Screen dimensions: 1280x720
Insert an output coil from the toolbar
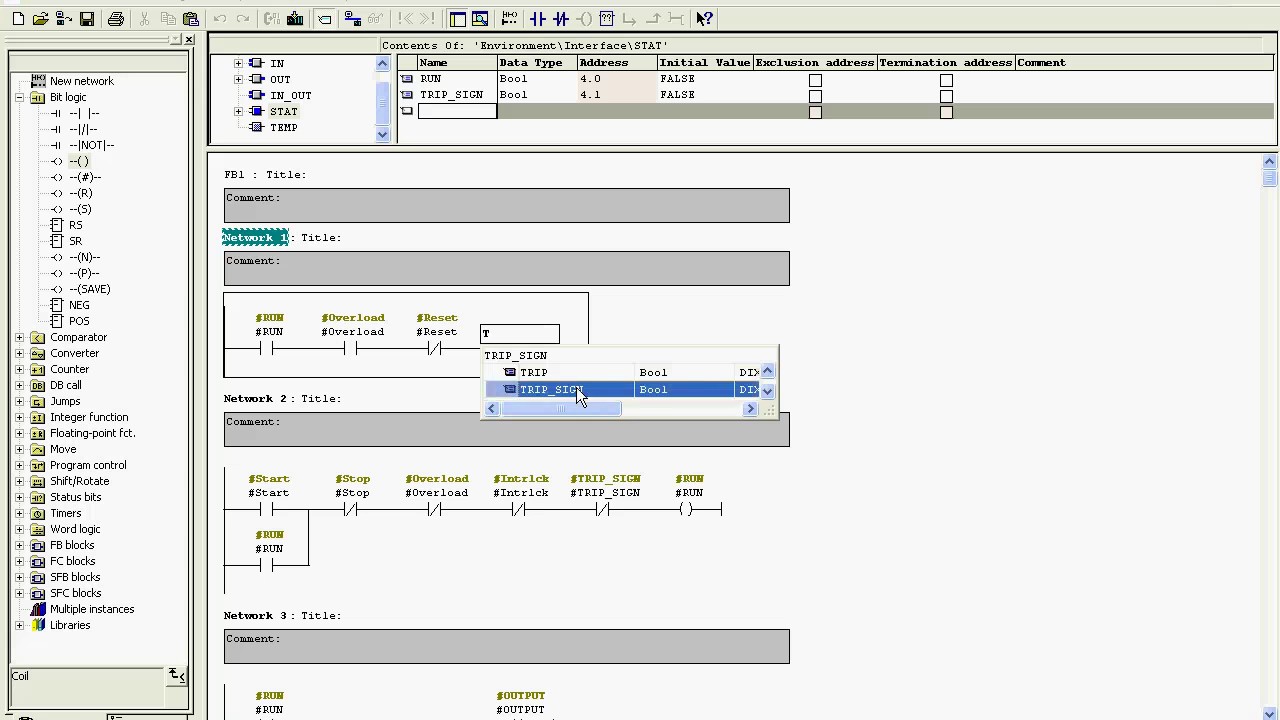click(x=584, y=19)
